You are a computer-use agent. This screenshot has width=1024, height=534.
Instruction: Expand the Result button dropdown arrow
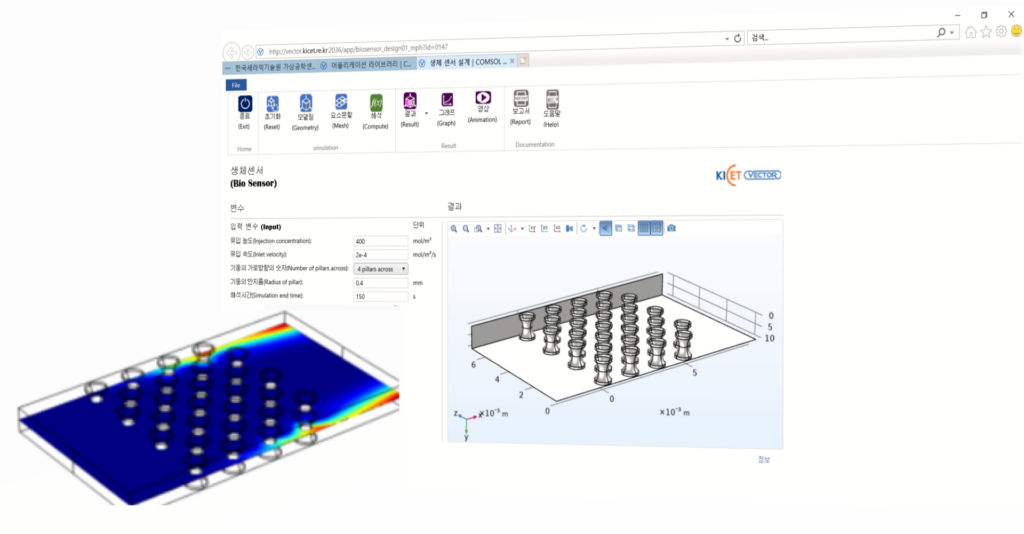click(426, 113)
